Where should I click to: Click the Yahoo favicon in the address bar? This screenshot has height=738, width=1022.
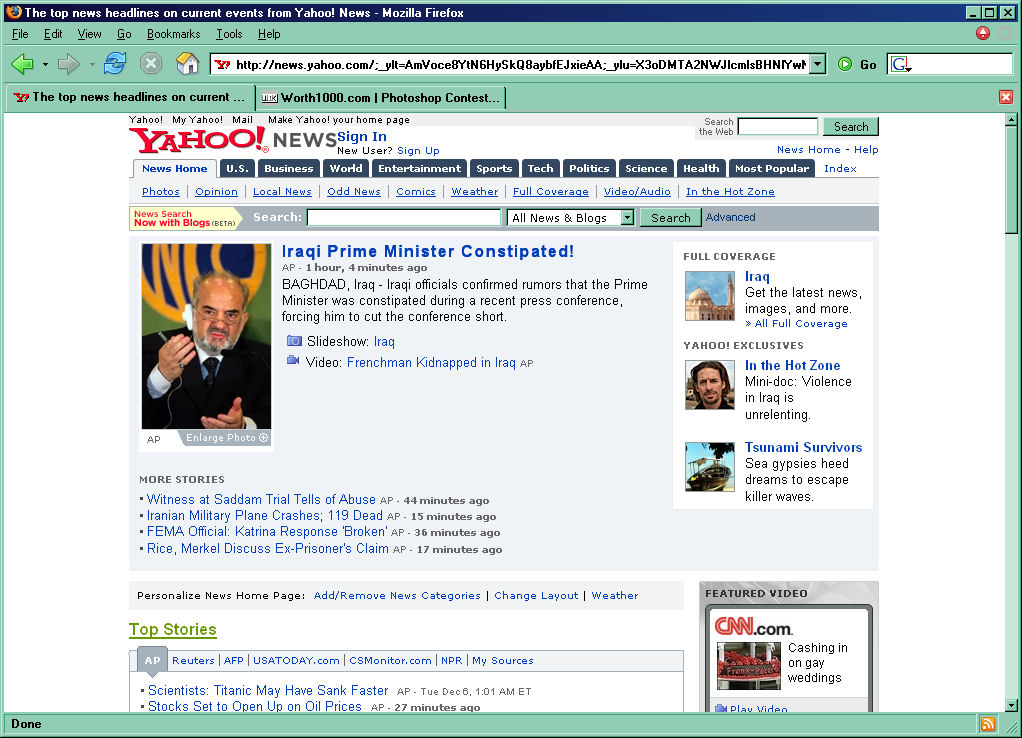tap(222, 65)
